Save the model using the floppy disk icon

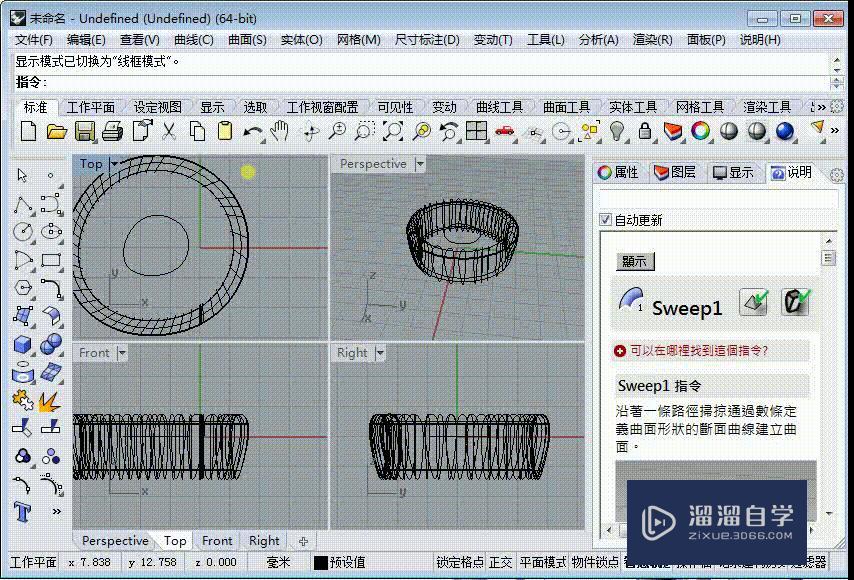(x=84, y=131)
